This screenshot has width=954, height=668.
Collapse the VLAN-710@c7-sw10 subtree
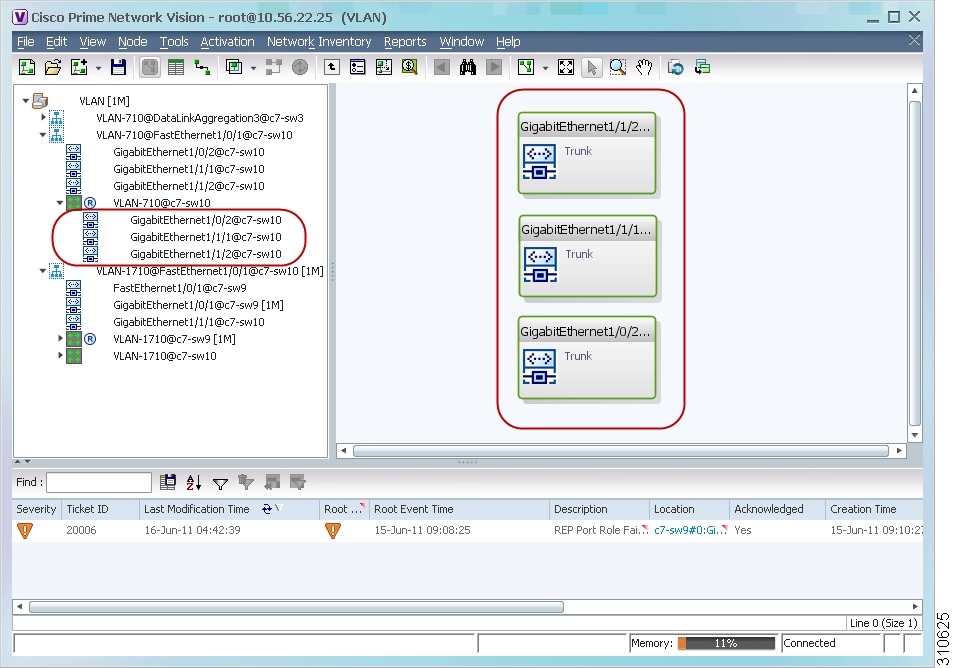60,203
